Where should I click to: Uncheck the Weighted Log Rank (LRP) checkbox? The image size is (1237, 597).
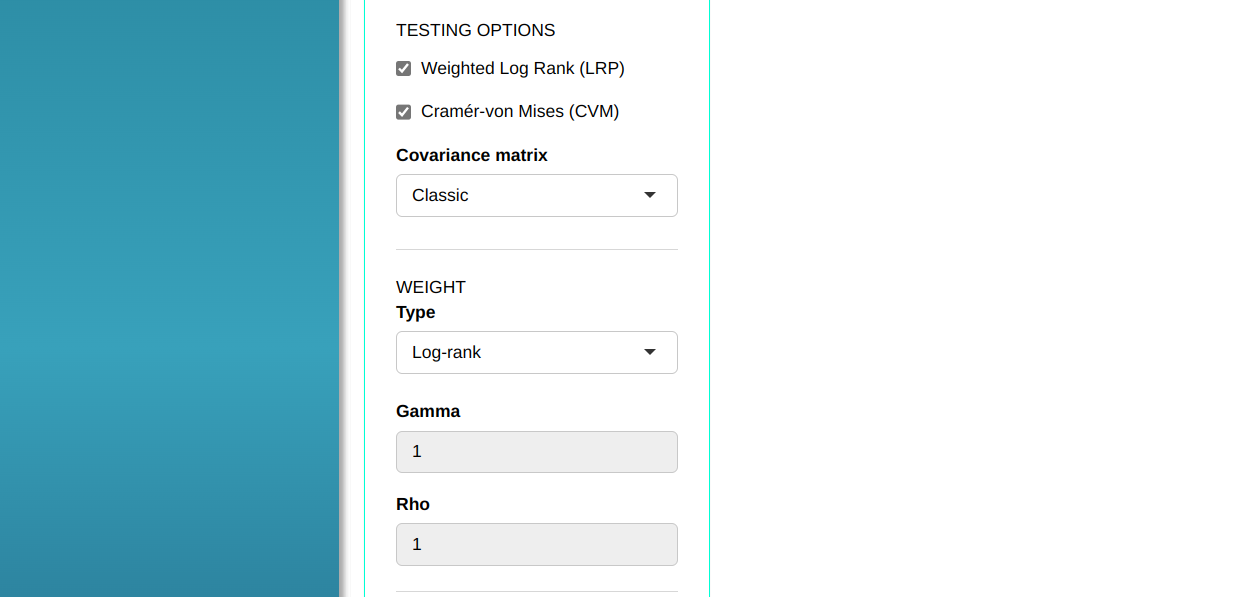(x=404, y=69)
